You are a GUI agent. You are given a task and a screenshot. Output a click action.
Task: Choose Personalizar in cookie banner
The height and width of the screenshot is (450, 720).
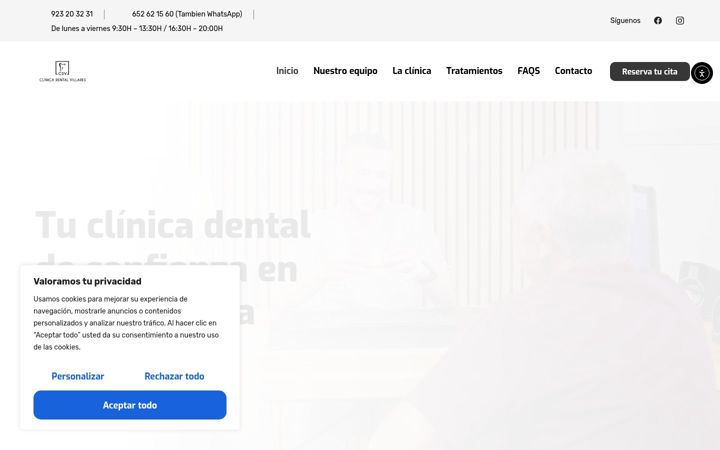coord(78,376)
